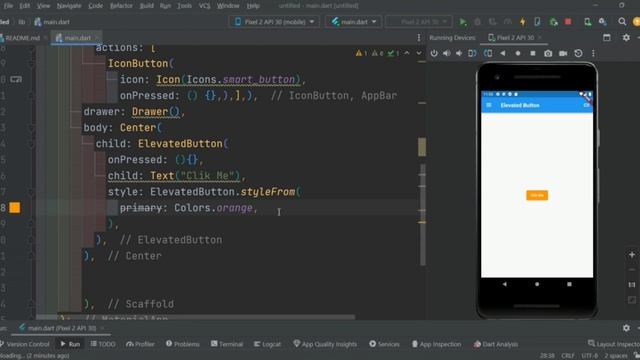Open the Profiler tool window

tap(140, 344)
